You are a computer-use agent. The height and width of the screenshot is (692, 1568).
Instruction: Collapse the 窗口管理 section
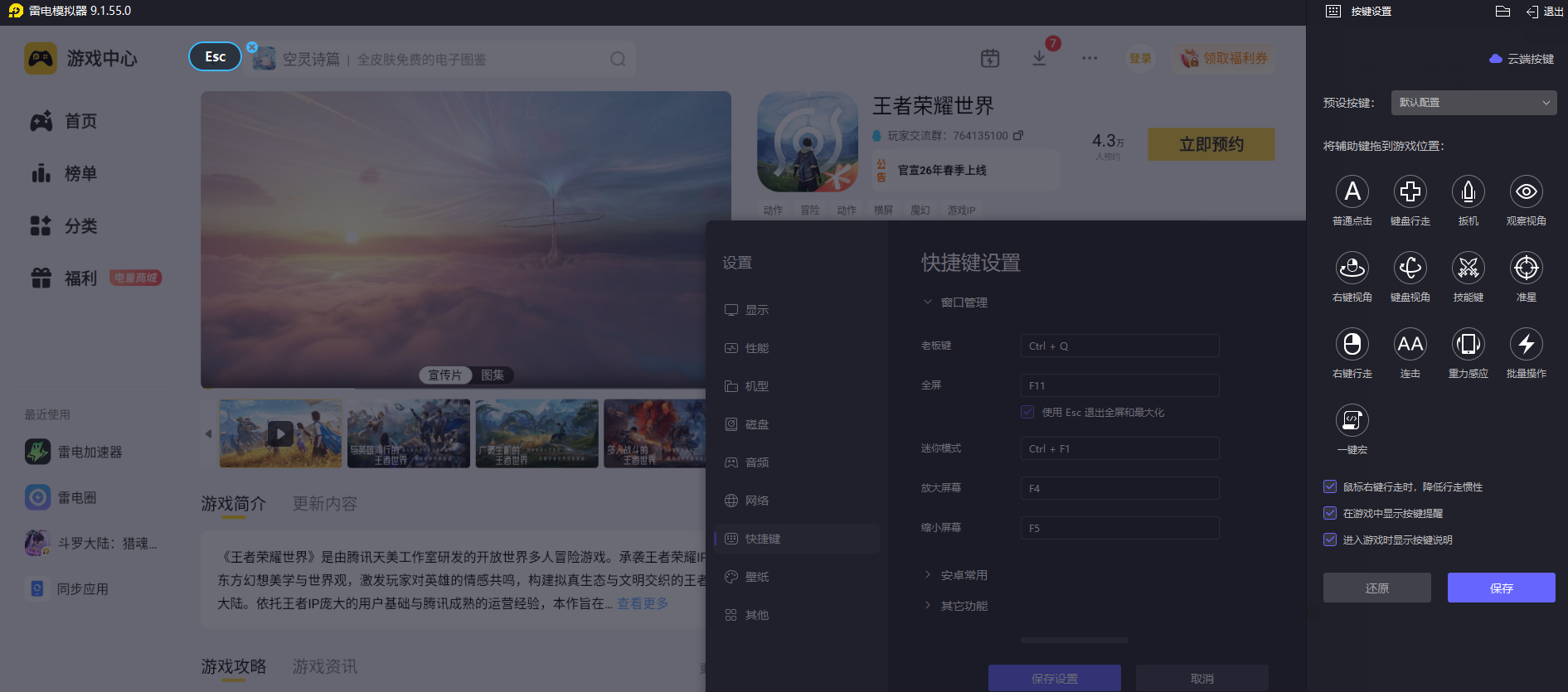955,302
